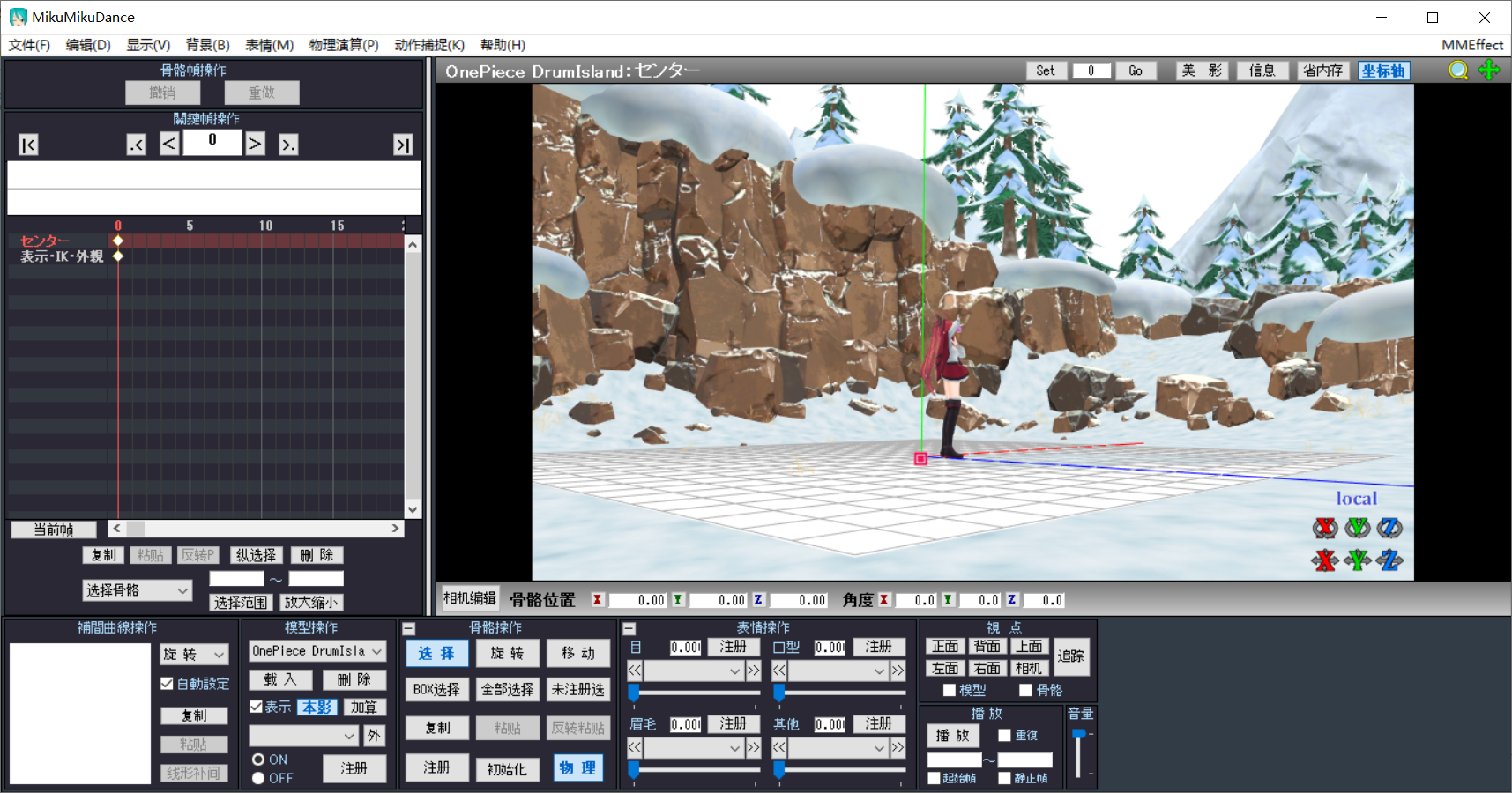1512x793 pixels.
Task: Click eyebrow morph next arrow
Action: (753, 748)
